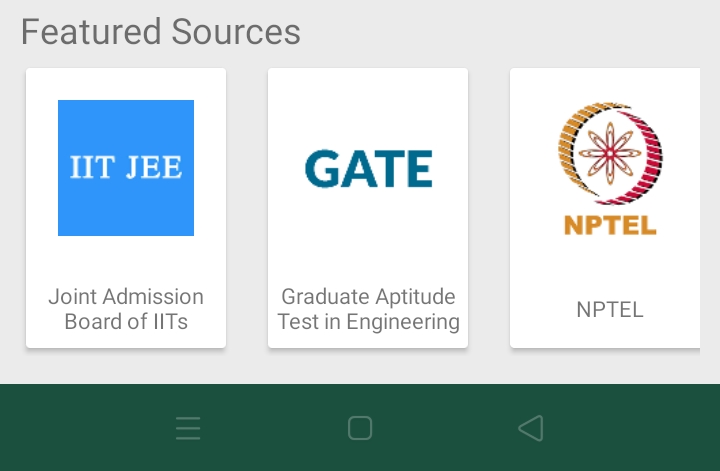Tap the GATE logo image
The height and width of the screenshot is (471, 720).
pyautogui.click(x=368, y=168)
